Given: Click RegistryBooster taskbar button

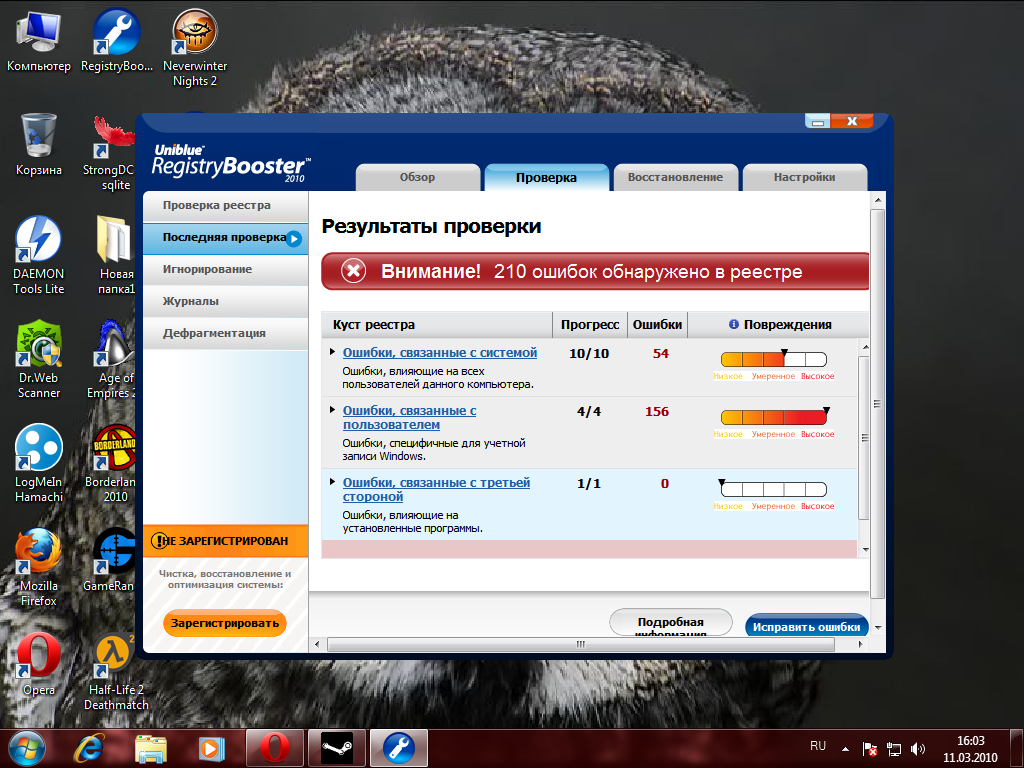Looking at the screenshot, I should [x=399, y=748].
